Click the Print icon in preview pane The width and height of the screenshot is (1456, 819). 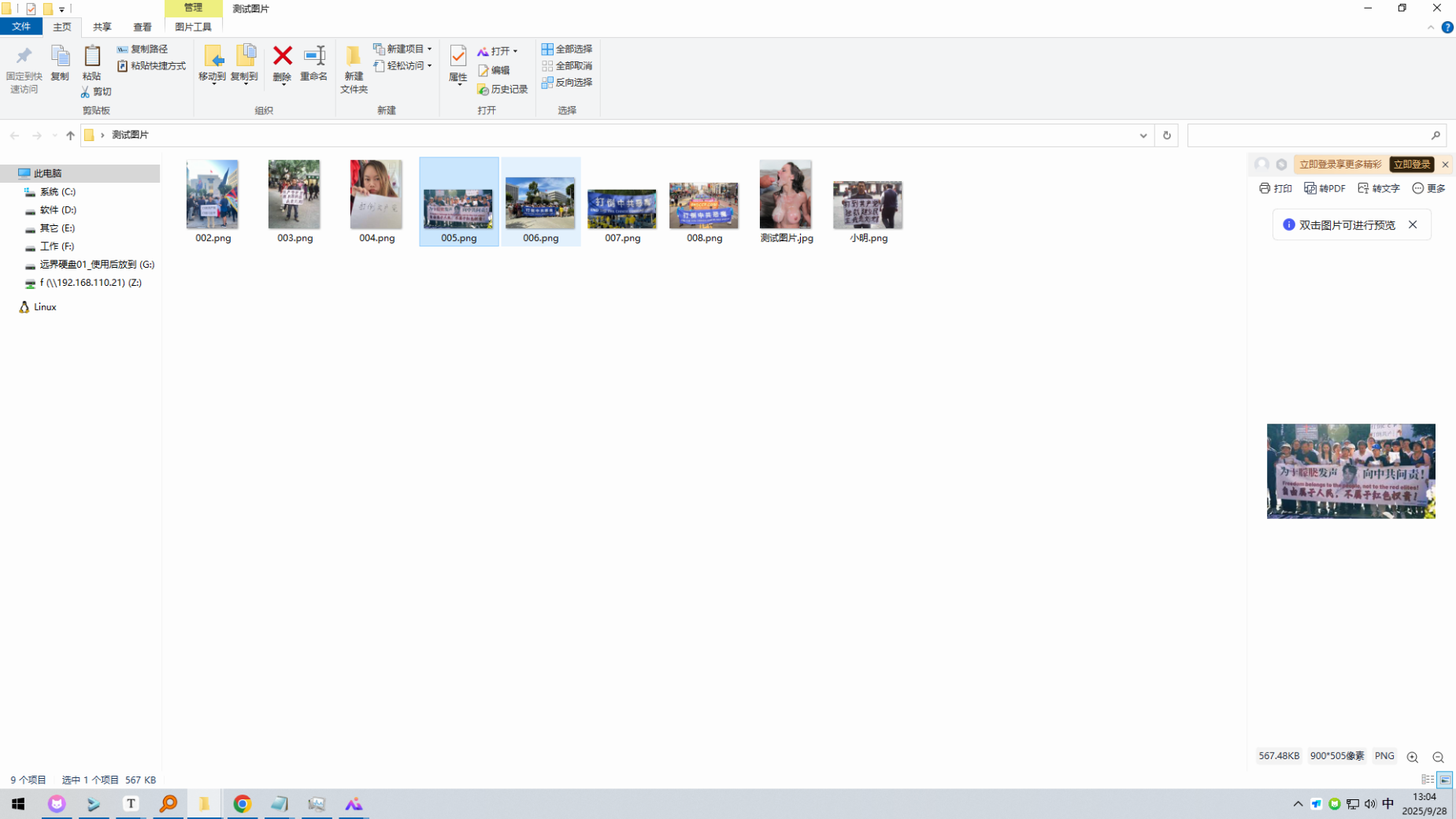pyautogui.click(x=1275, y=188)
